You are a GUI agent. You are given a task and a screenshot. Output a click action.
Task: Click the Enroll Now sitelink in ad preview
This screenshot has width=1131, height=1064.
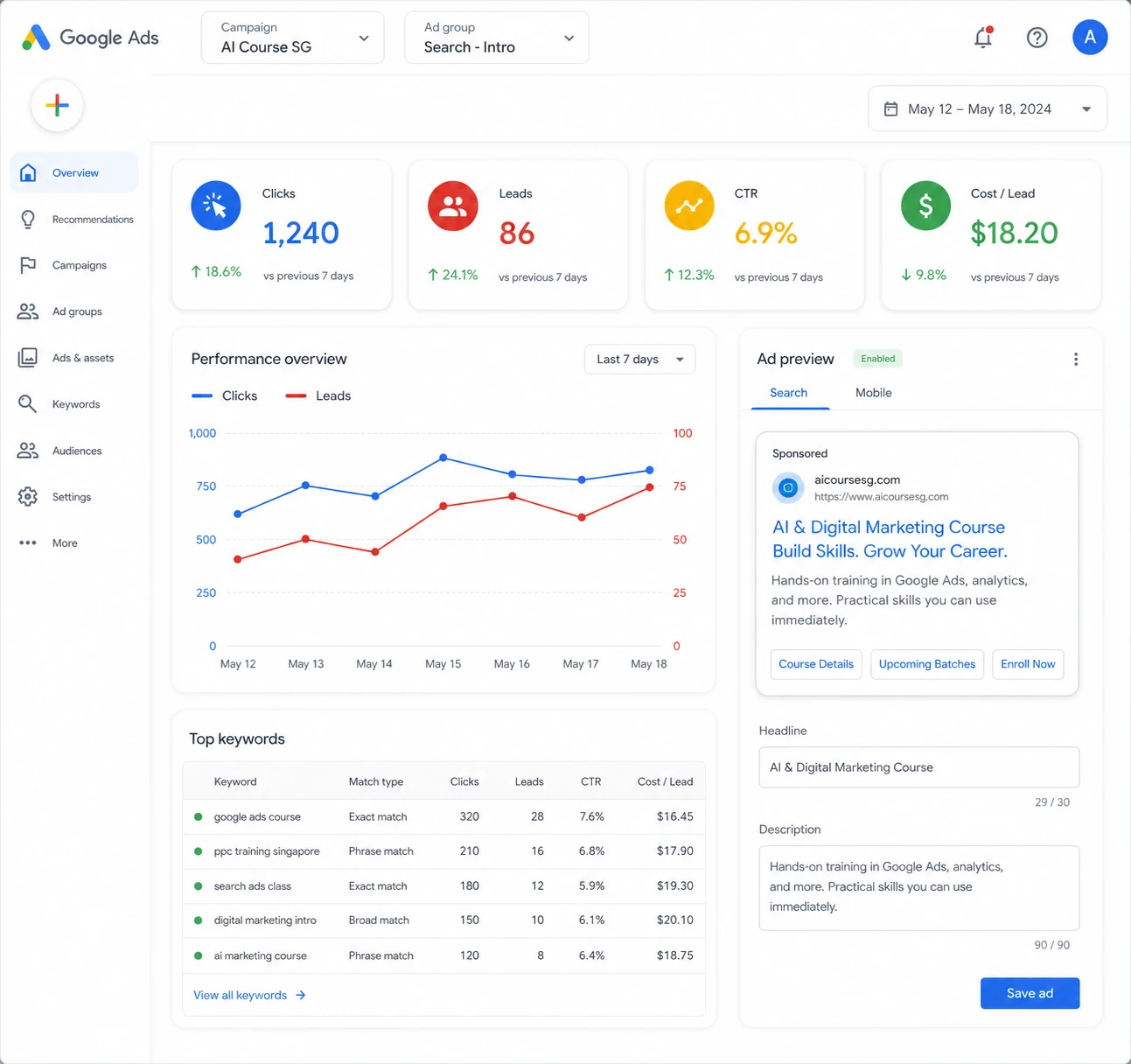[x=1028, y=664]
